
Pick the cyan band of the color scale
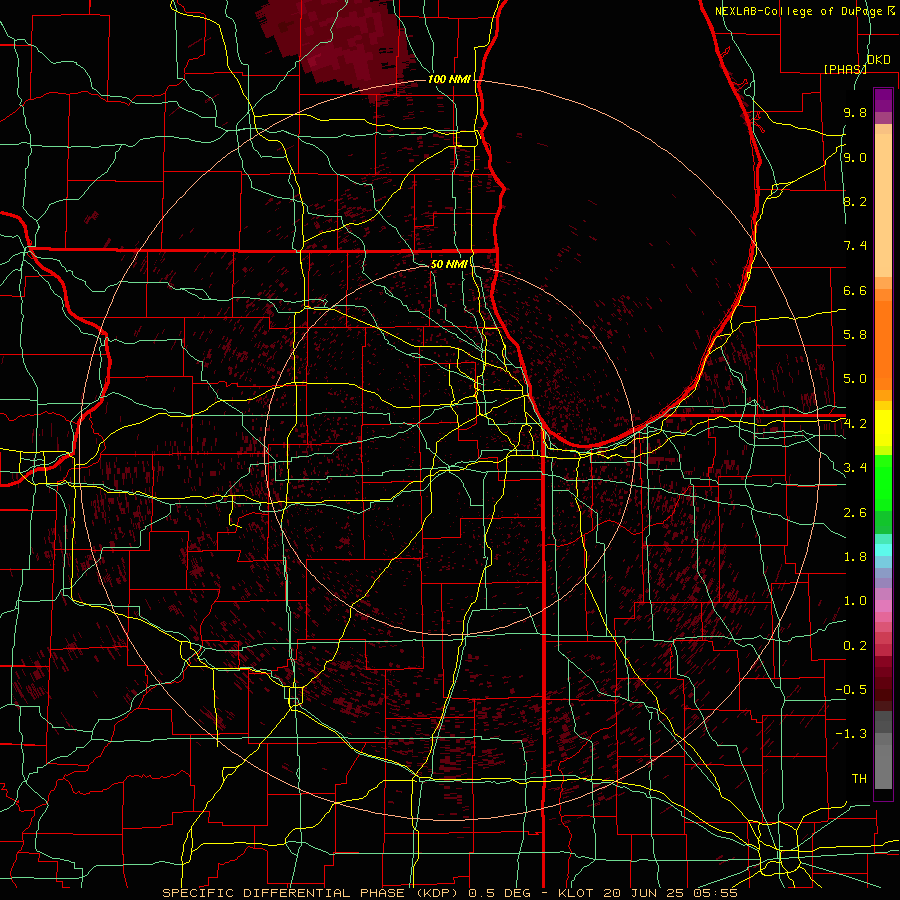click(883, 549)
